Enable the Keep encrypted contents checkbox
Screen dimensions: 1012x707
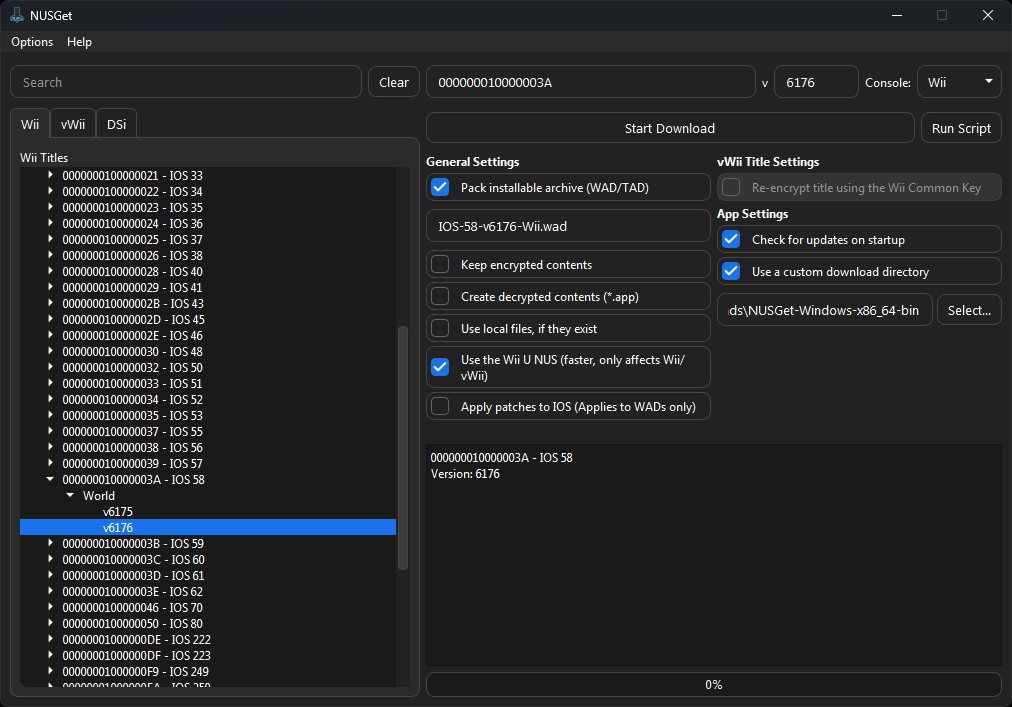pos(440,265)
